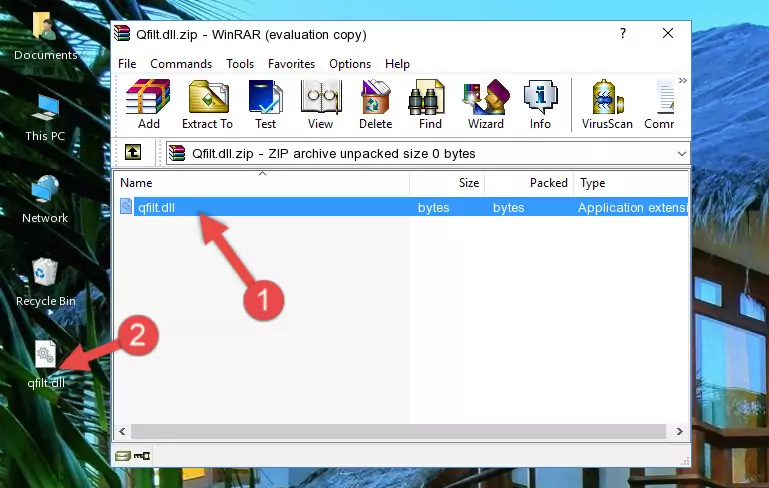
Task: Sort list by Packed column
Action: click(x=529, y=183)
